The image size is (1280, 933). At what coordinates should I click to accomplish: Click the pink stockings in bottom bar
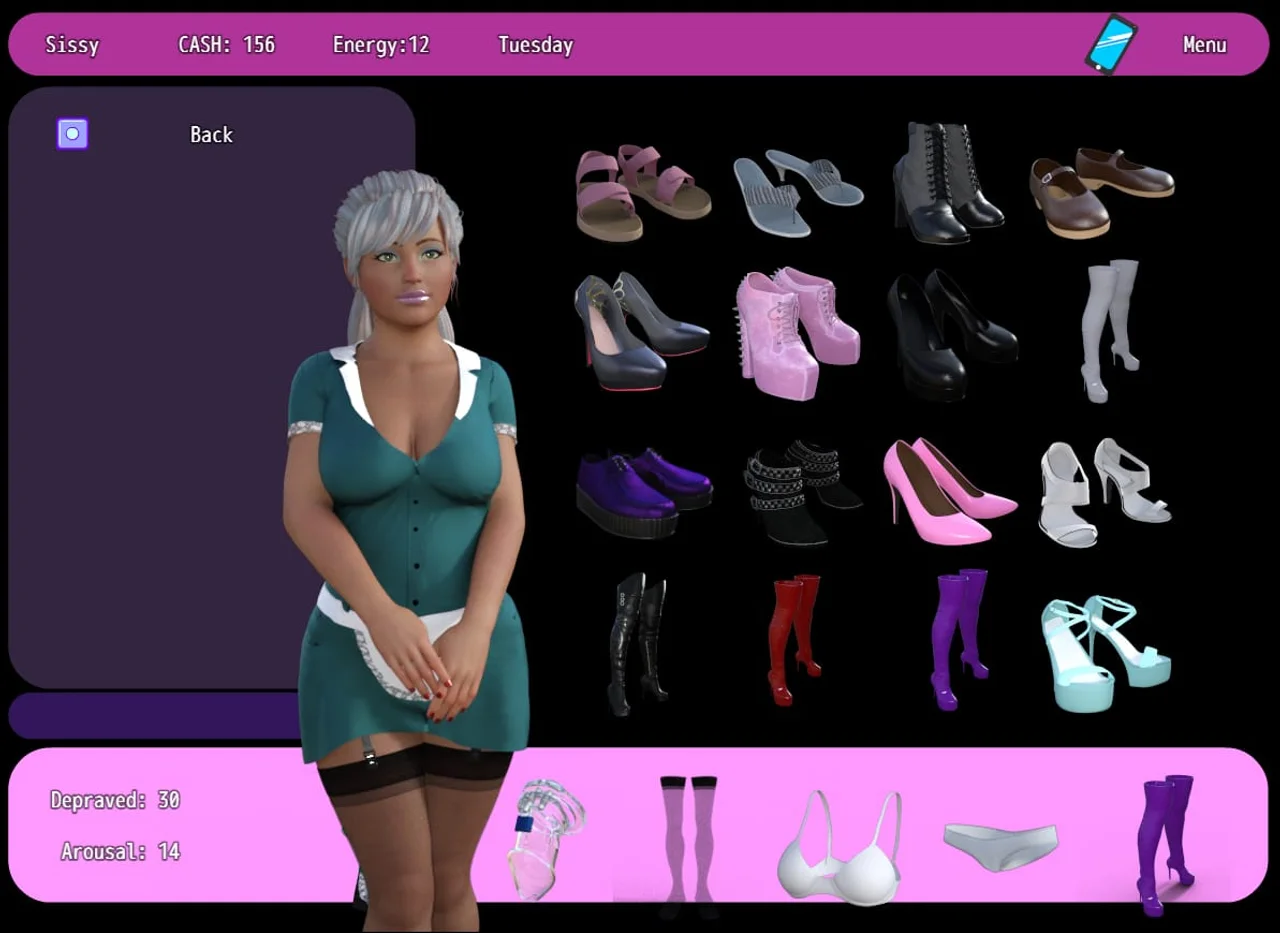[x=689, y=846]
